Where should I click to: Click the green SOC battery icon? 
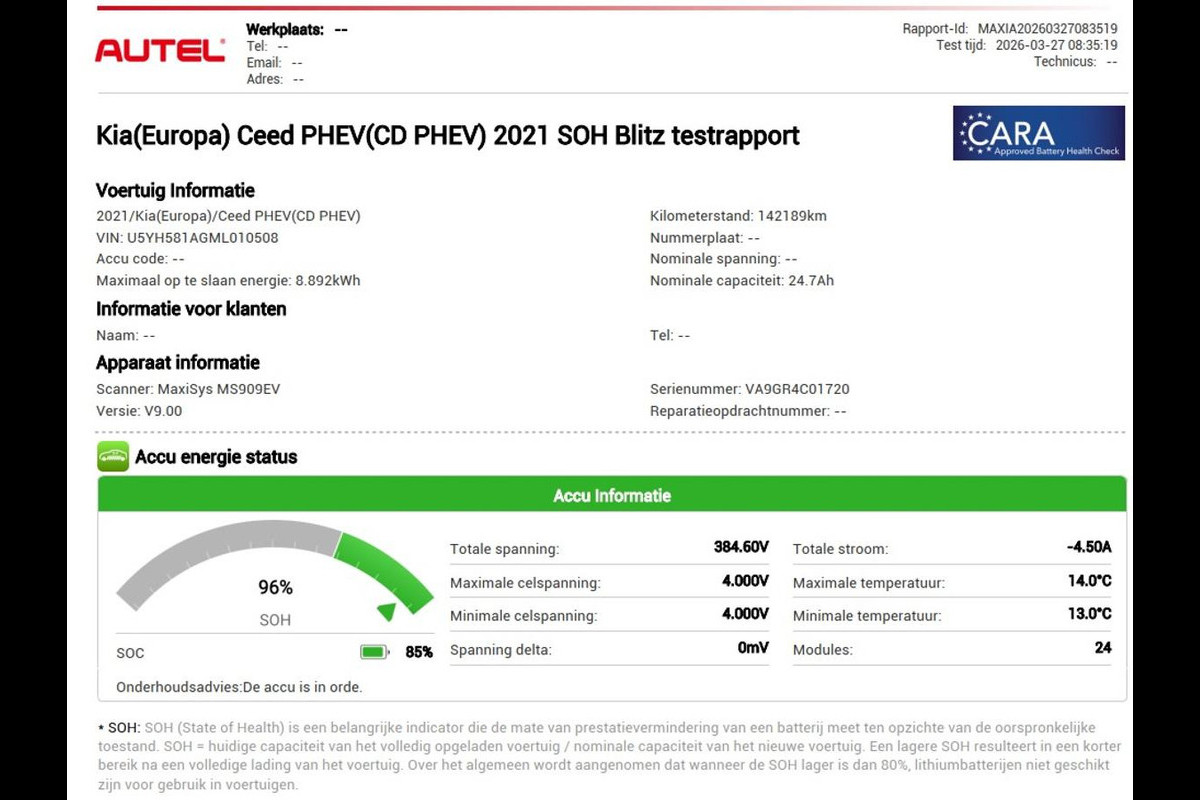coord(374,652)
